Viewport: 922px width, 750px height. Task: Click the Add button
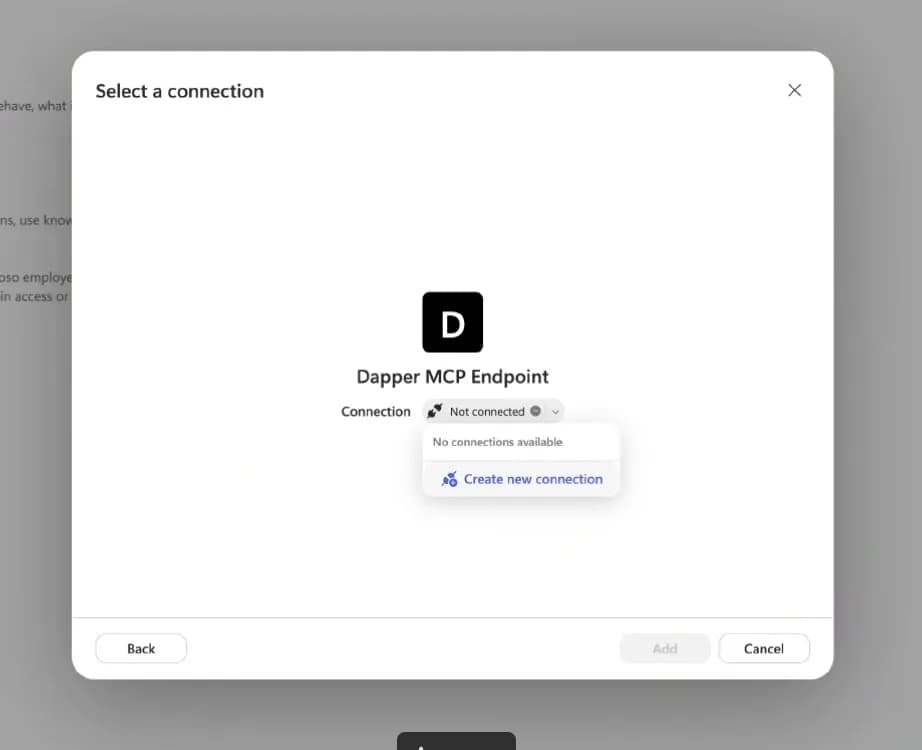[665, 648]
